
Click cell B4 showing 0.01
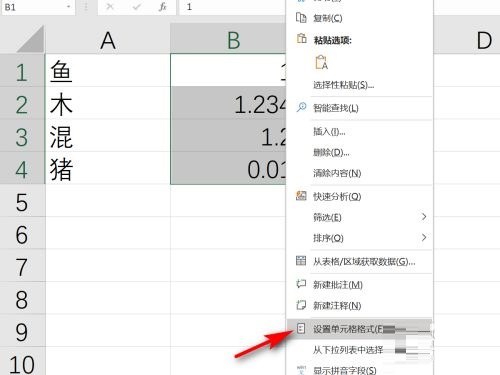pyautogui.click(x=228, y=168)
